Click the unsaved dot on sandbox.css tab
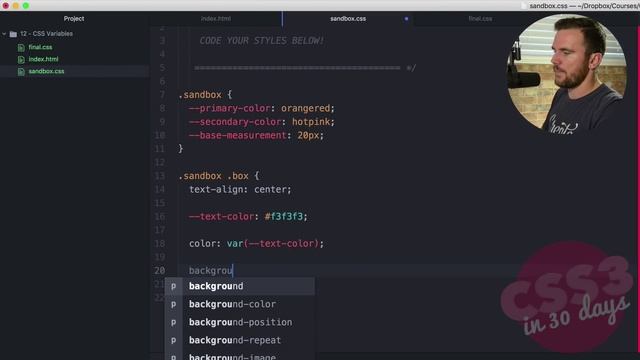The width and height of the screenshot is (640, 360). click(406, 19)
